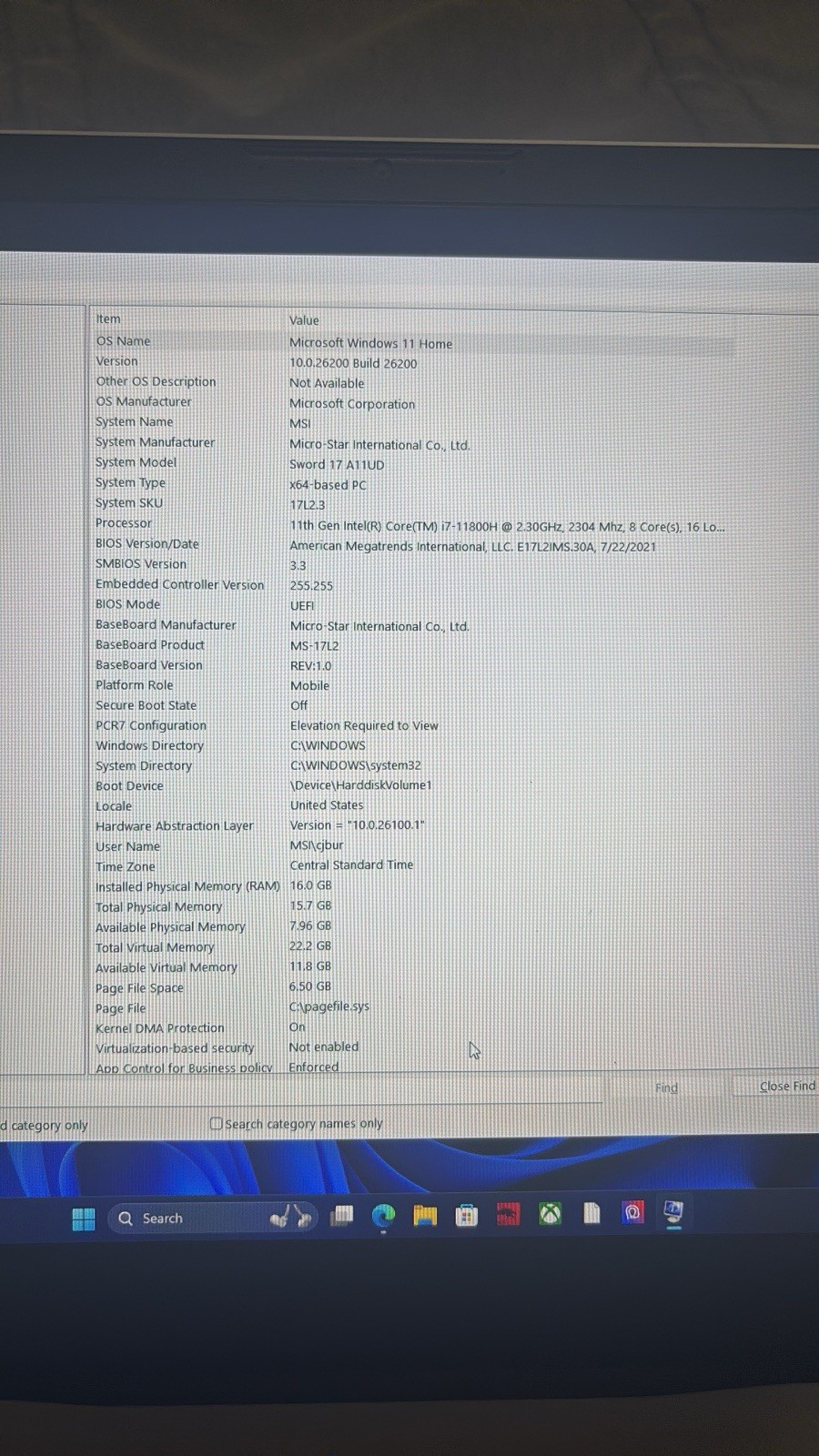Select the 'OS Name' row
Image resolution: width=819 pixels, height=1456 pixels.
click(x=414, y=342)
